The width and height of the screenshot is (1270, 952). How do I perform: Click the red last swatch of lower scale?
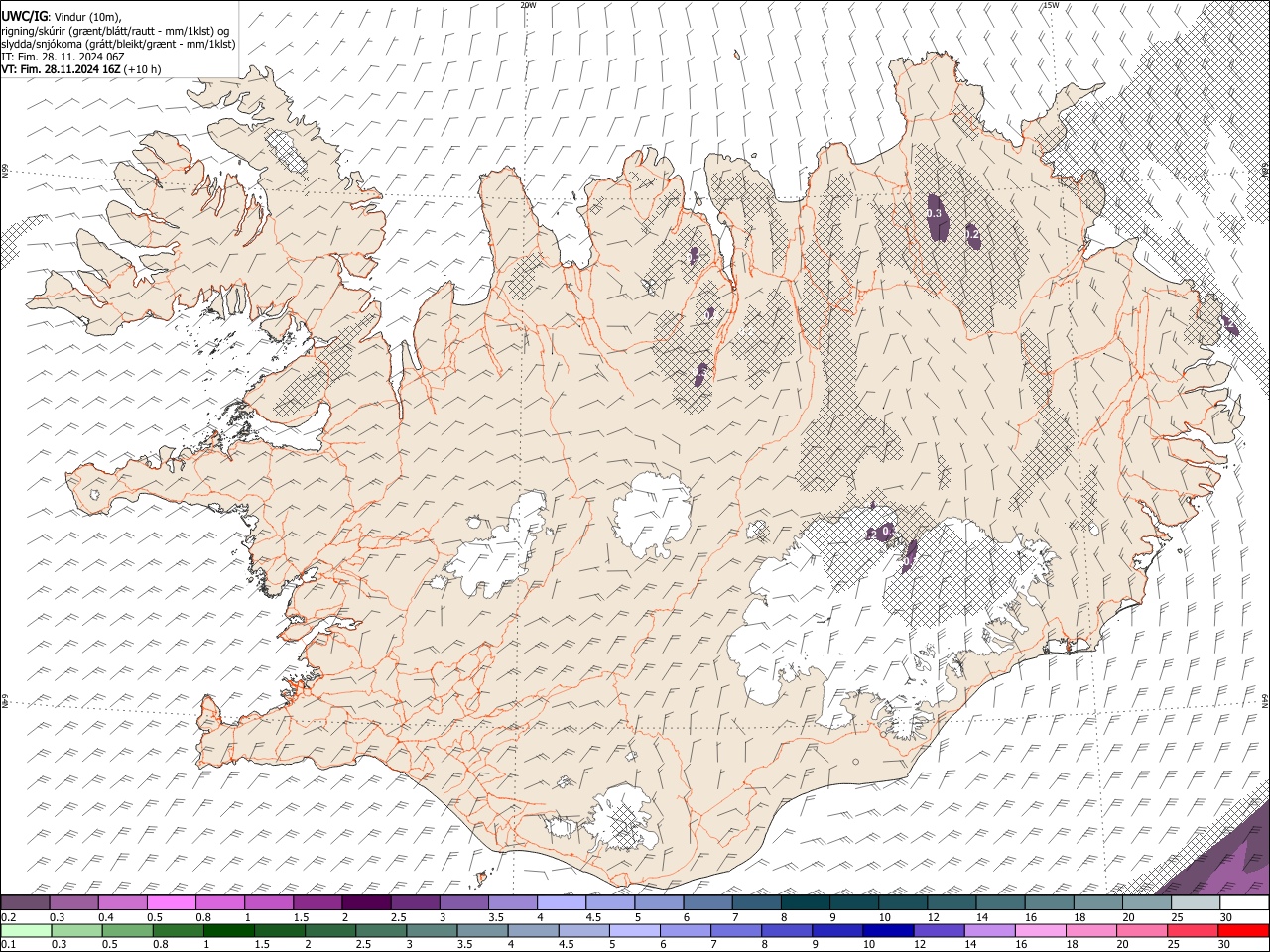[1244, 931]
